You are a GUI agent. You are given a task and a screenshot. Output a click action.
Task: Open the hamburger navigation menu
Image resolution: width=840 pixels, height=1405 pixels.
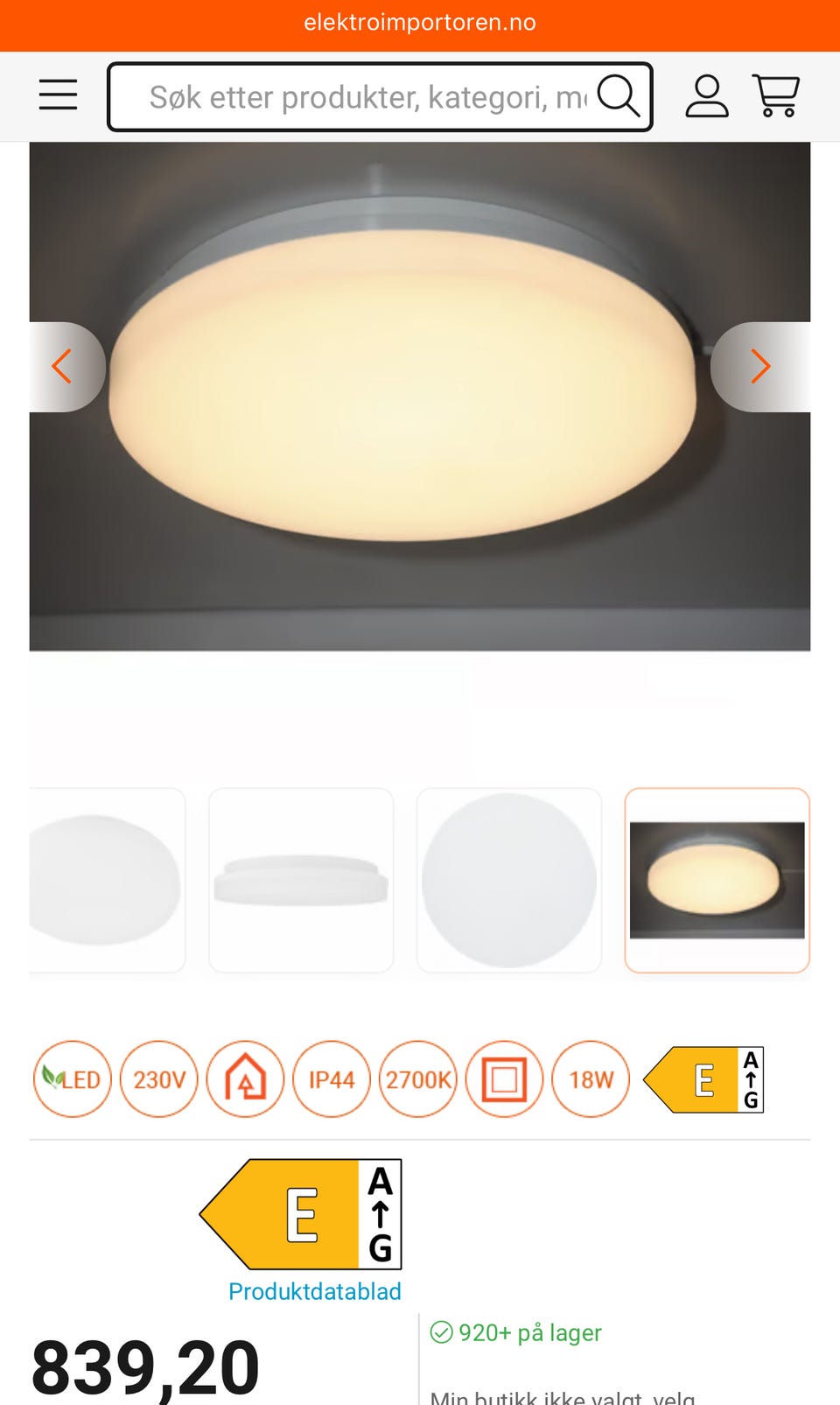[x=58, y=95]
